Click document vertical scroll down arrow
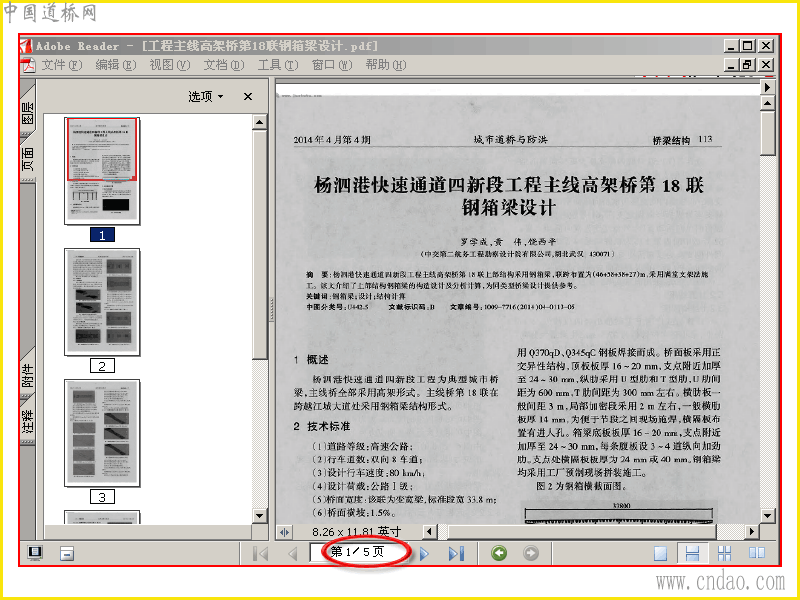Image resolution: width=800 pixels, height=600 pixels. point(767,515)
